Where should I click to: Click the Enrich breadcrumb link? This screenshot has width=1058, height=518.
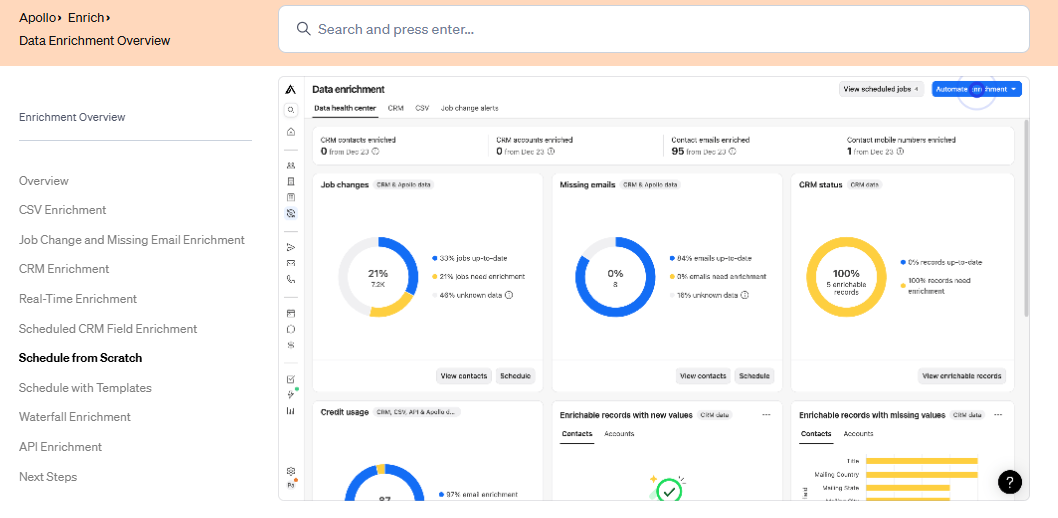(x=86, y=18)
